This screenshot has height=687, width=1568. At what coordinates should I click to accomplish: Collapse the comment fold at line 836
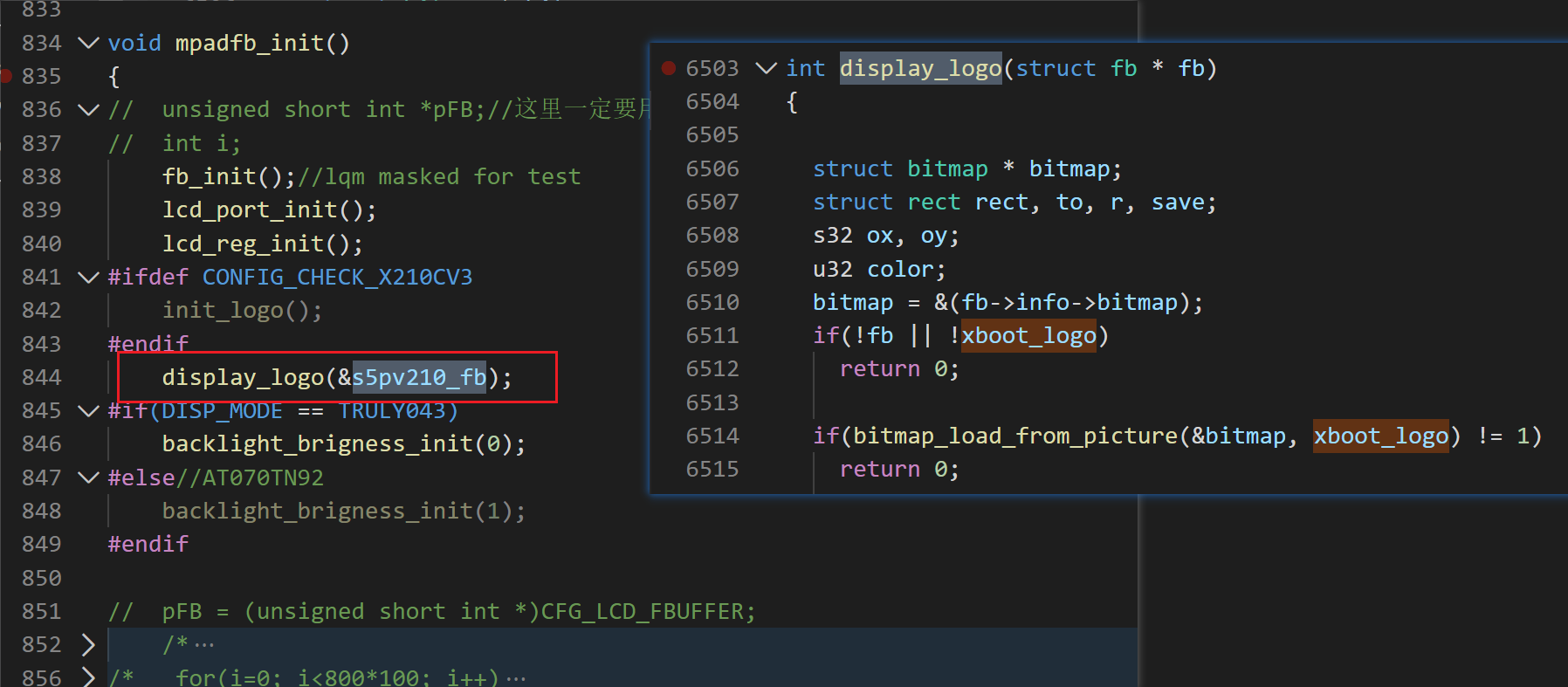pos(88,110)
